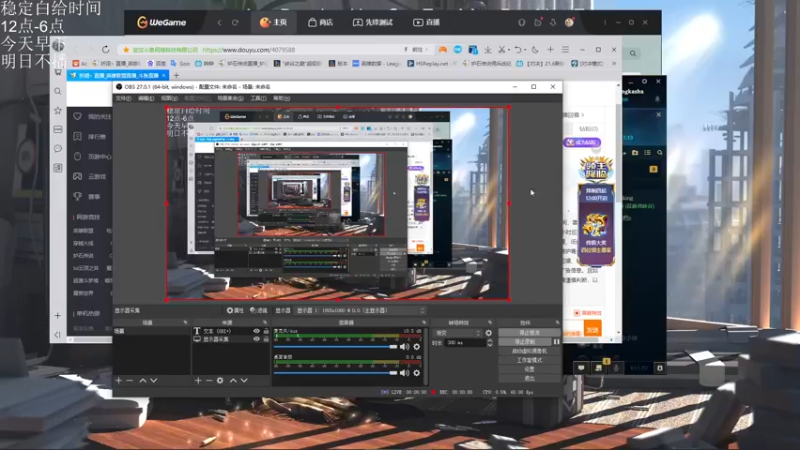
Task: Click favorites star in browser left sidebar
Action: pos(58,110)
